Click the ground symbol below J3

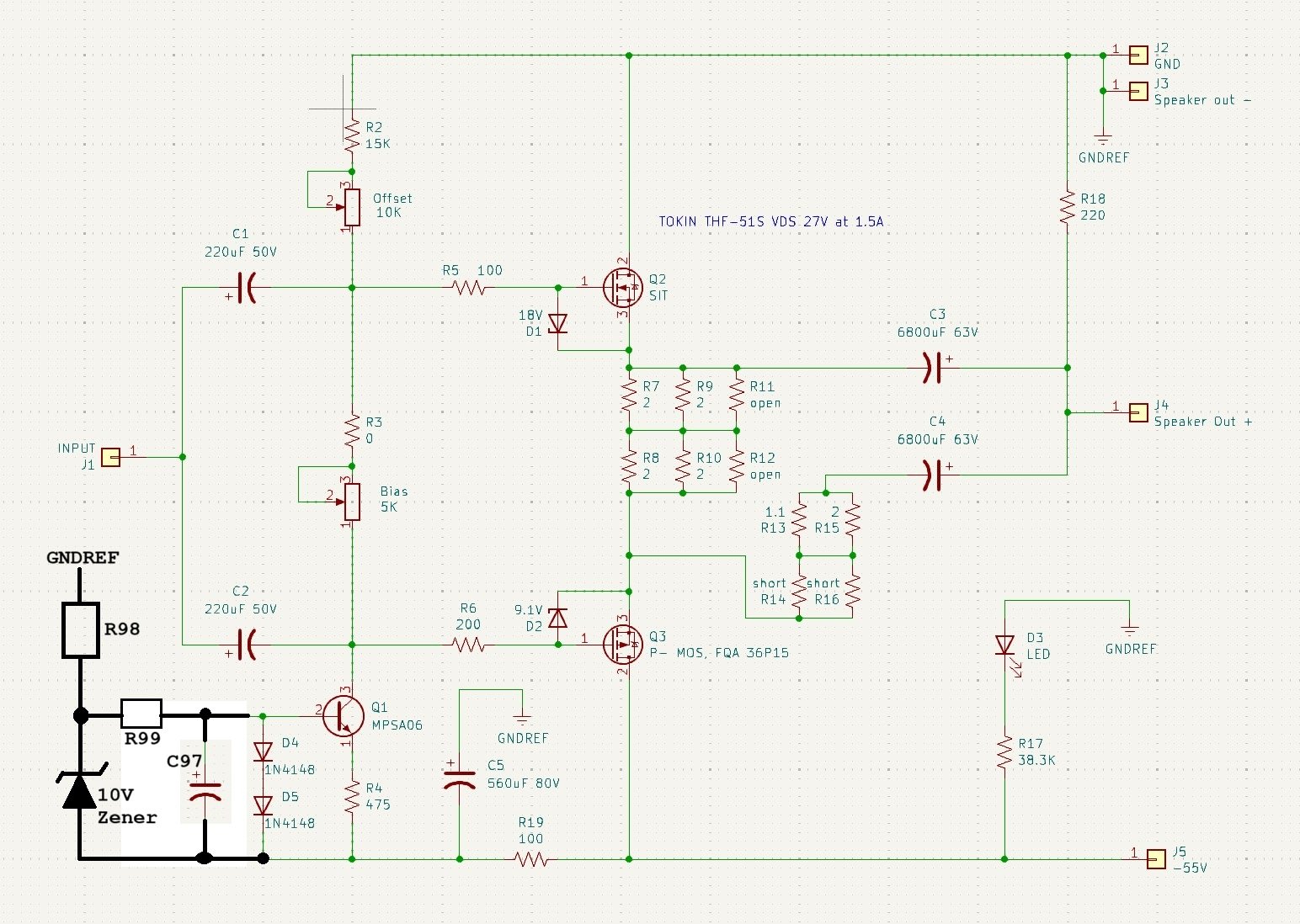(x=1103, y=139)
